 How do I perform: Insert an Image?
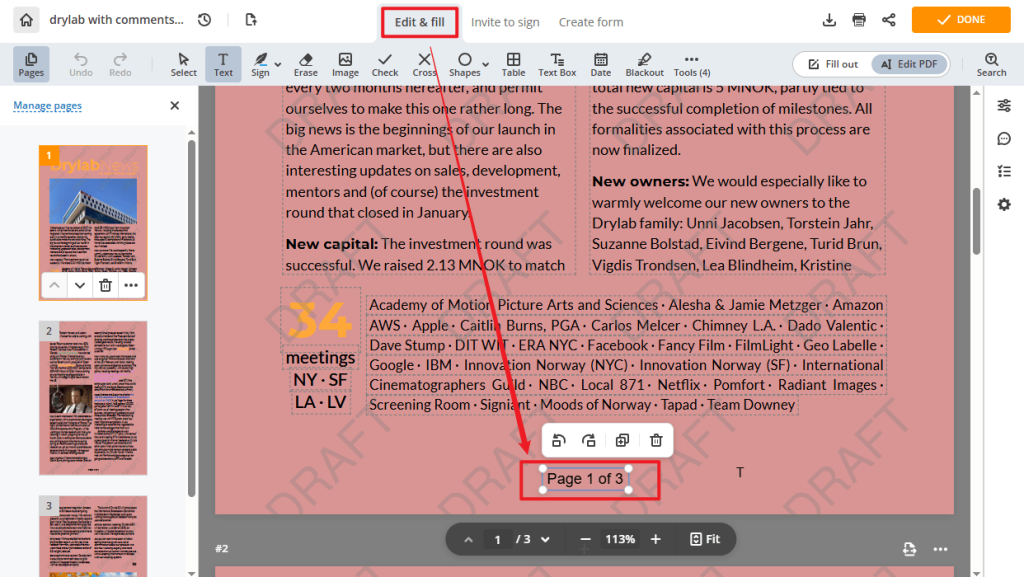pyautogui.click(x=345, y=64)
